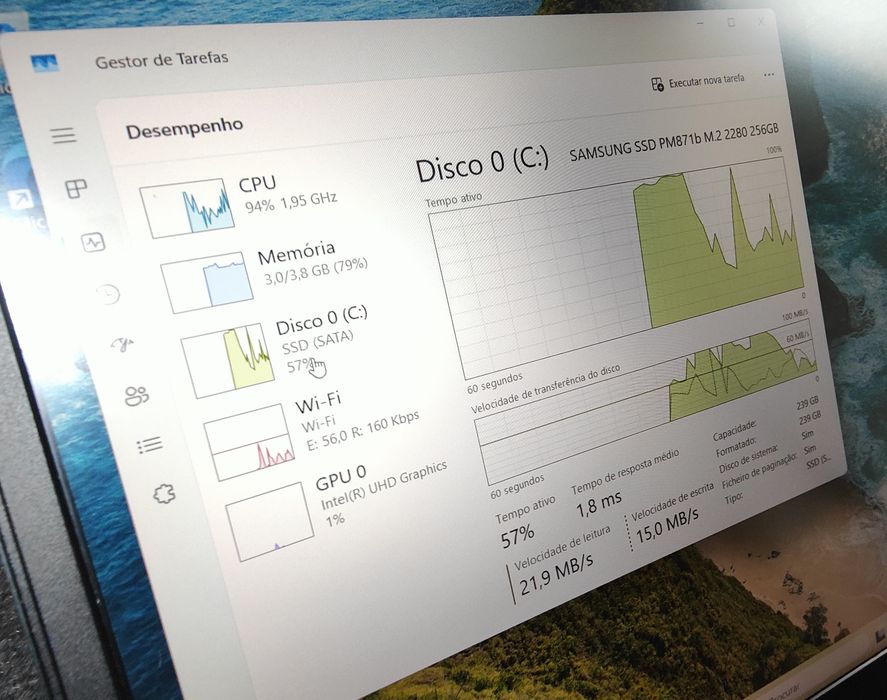
Task: Click SAMSUNG SSD PM871b model name
Action: [674, 143]
